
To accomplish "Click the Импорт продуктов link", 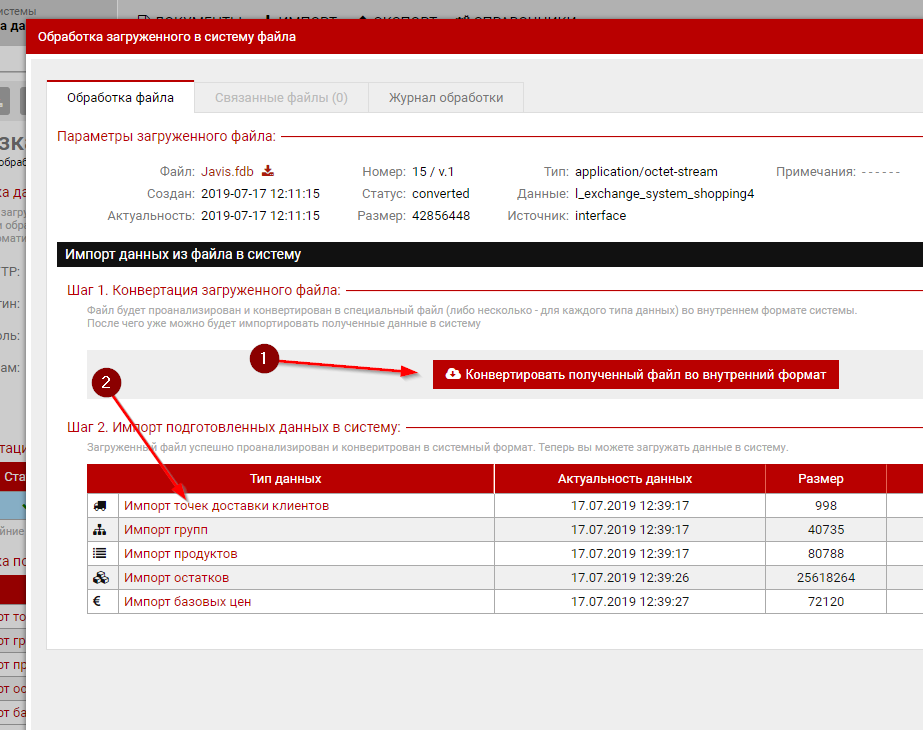I will [180, 554].
